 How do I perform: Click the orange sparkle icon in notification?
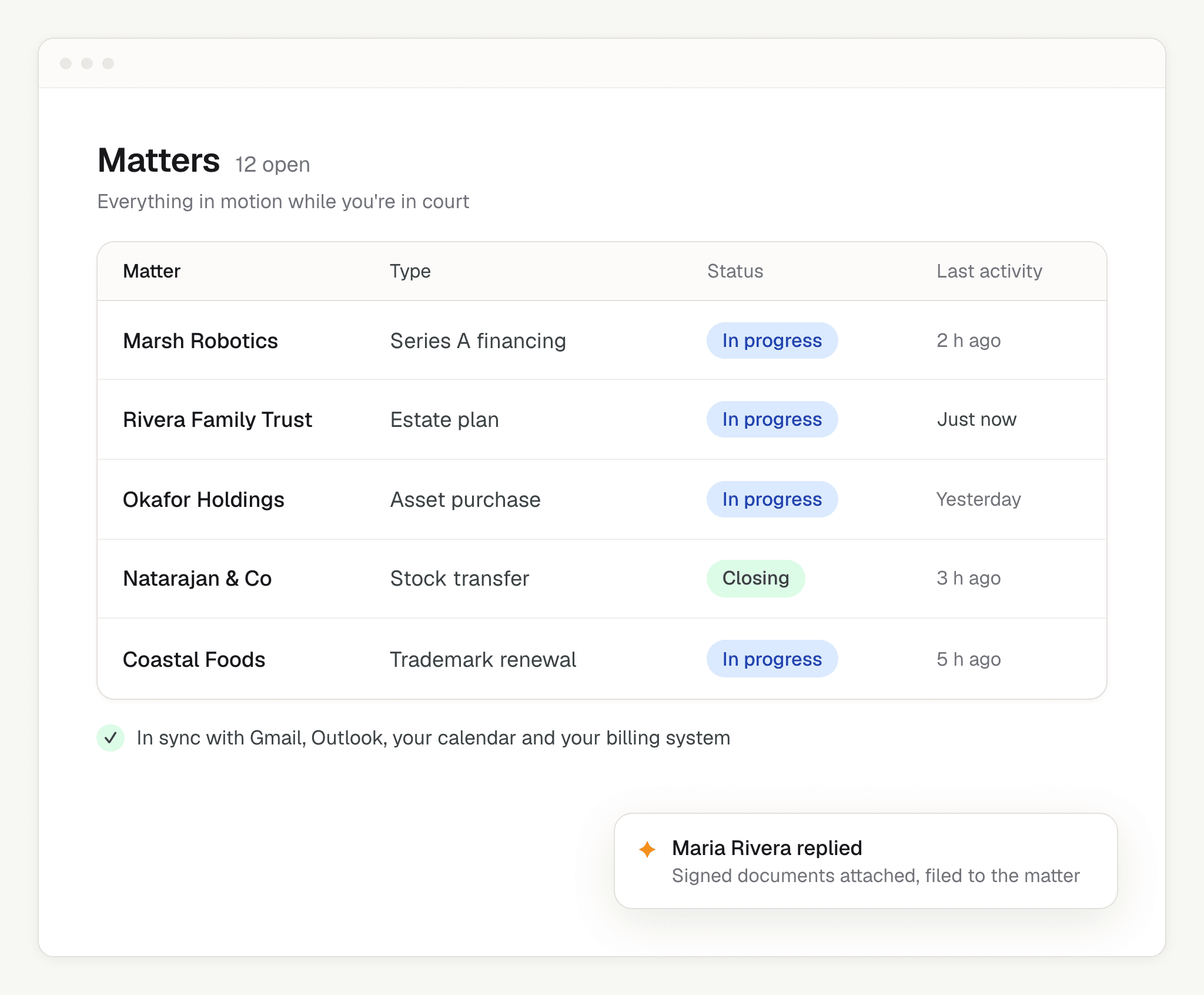[647, 849]
